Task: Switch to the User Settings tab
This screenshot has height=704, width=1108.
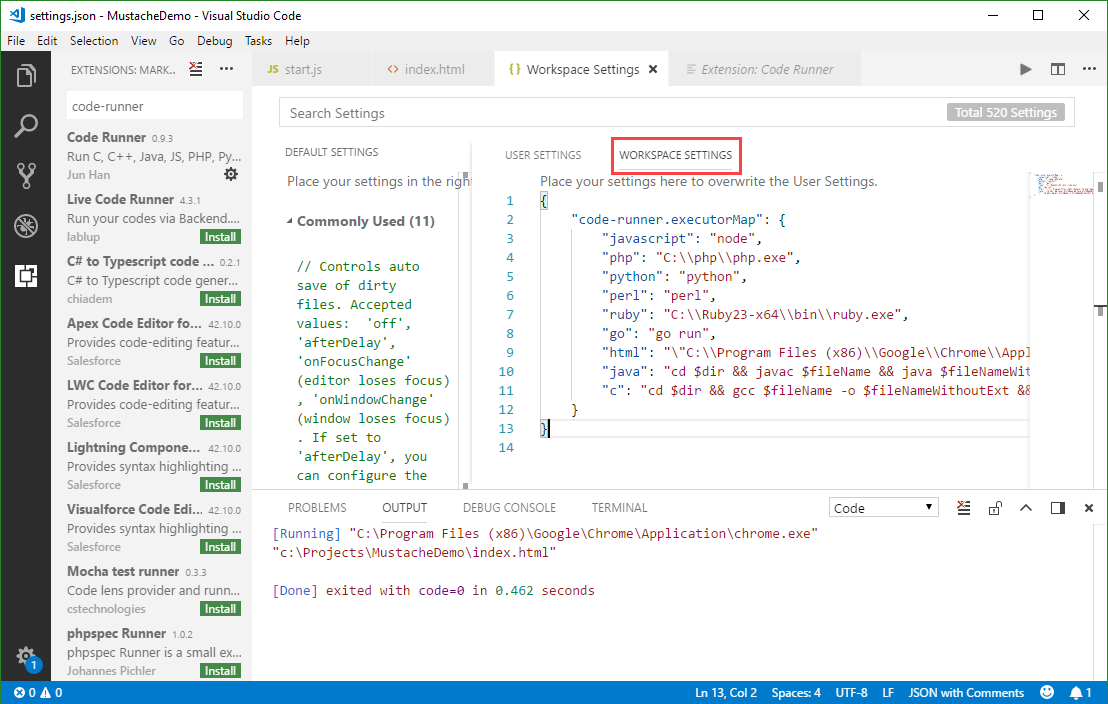Action: tap(543, 155)
